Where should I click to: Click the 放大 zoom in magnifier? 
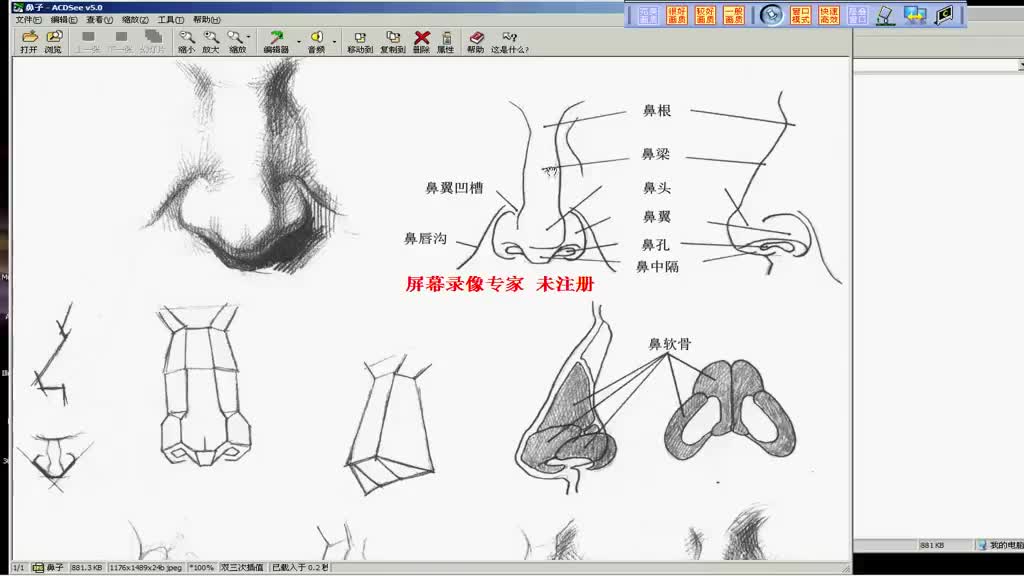tap(210, 41)
